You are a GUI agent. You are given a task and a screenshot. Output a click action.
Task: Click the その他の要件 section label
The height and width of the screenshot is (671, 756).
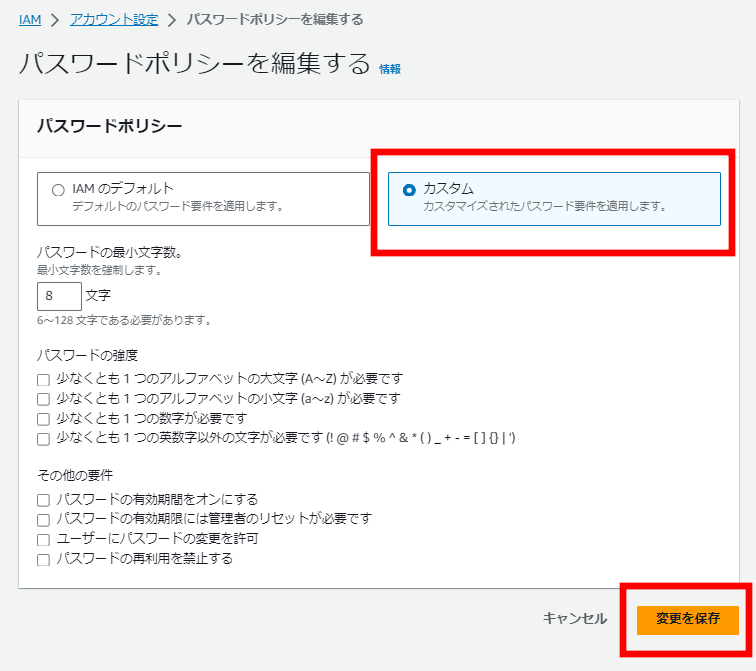click(75, 475)
